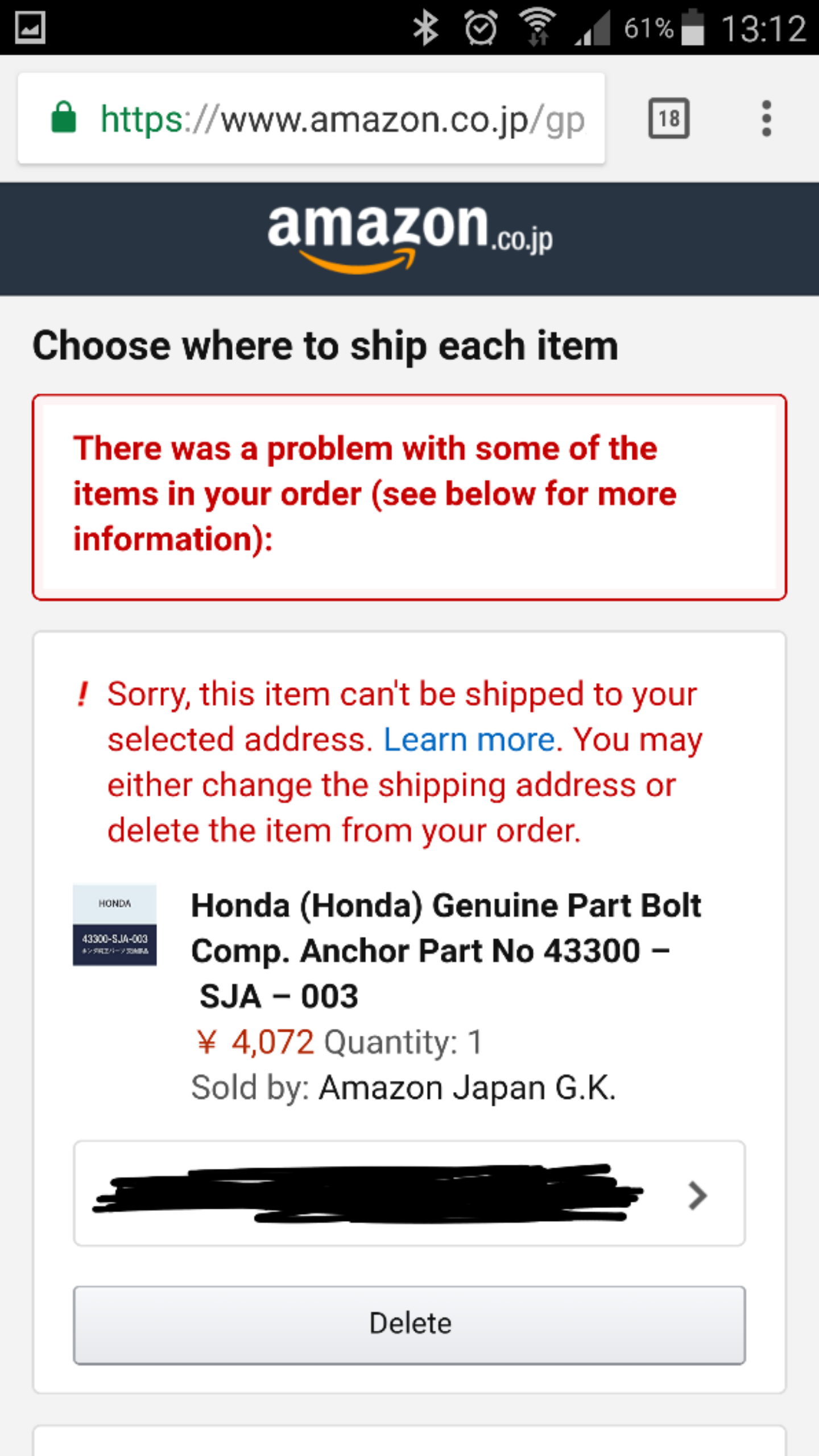Expand the shipping address chevron arrow
Image resolution: width=819 pixels, height=1456 pixels.
(x=697, y=1196)
